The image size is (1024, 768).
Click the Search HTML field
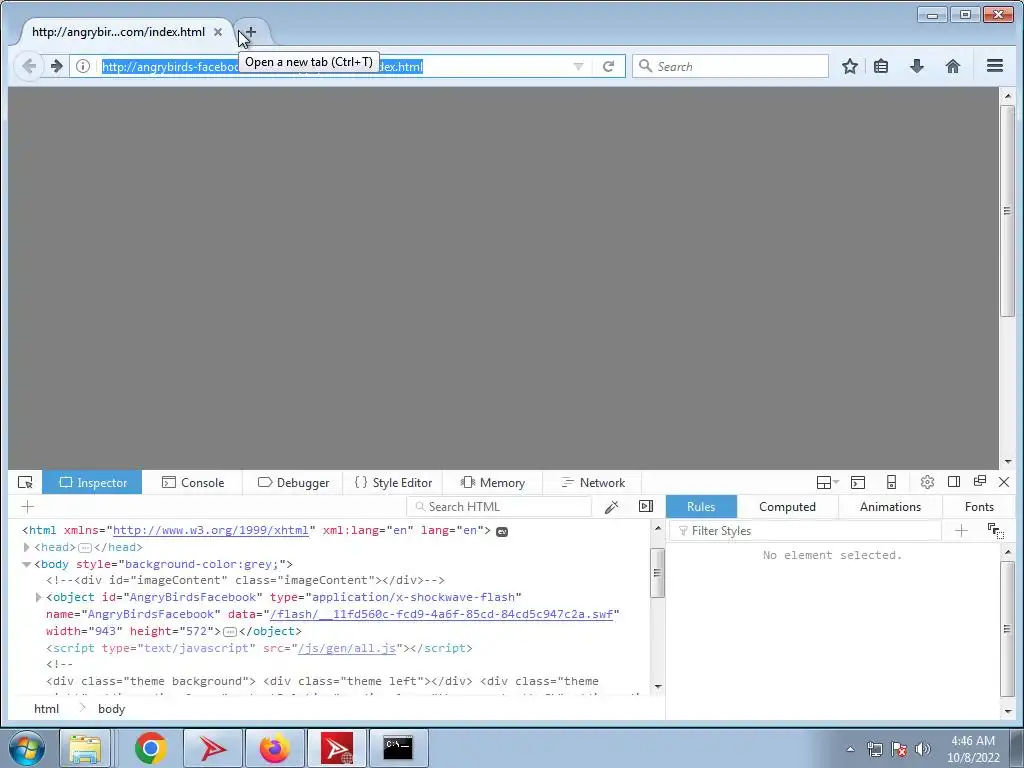coord(499,507)
